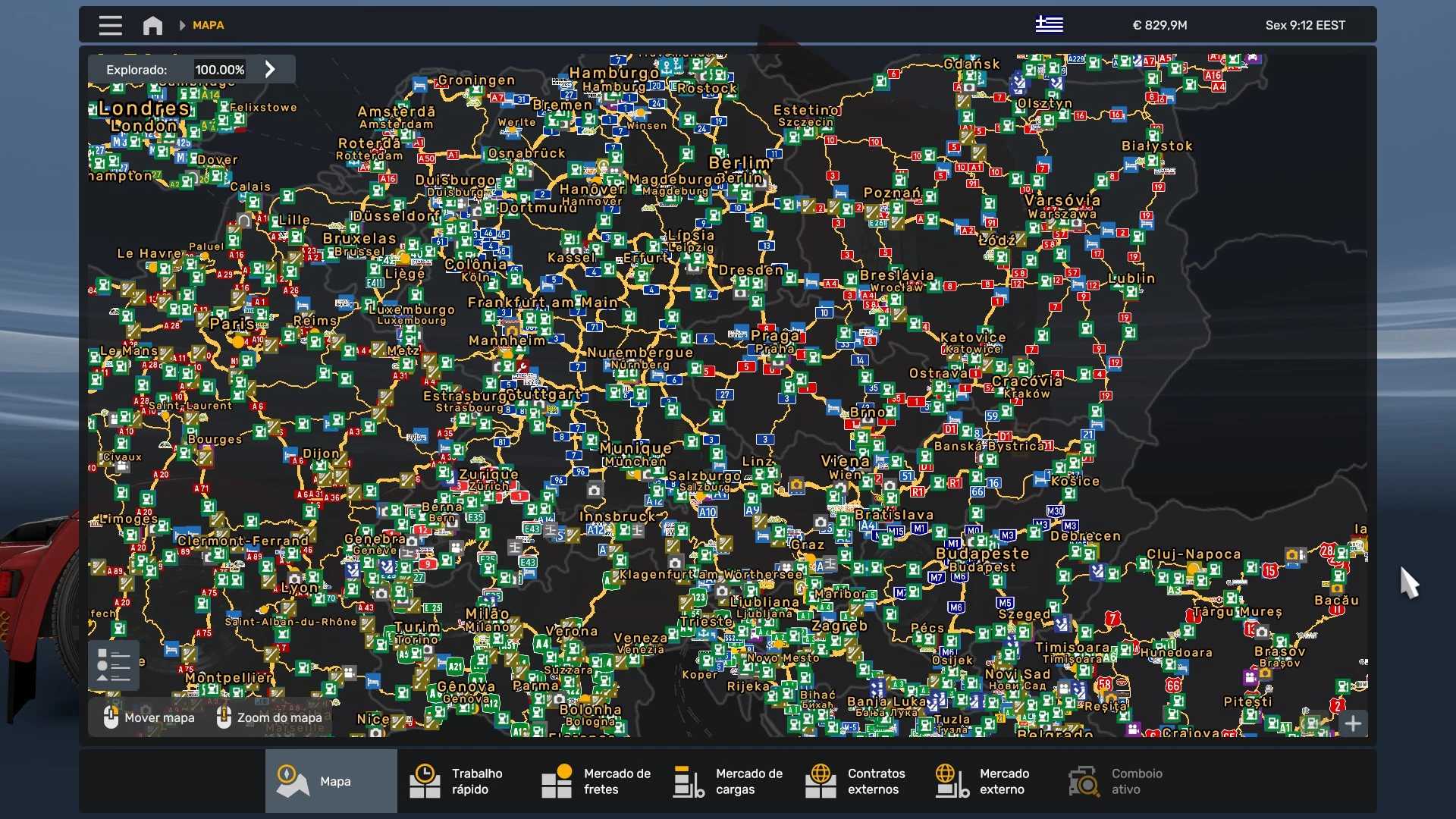The height and width of the screenshot is (819, 1456).
Task: Click the Sex 9:12 EEST clock
Action: (x=1305, y=26)
